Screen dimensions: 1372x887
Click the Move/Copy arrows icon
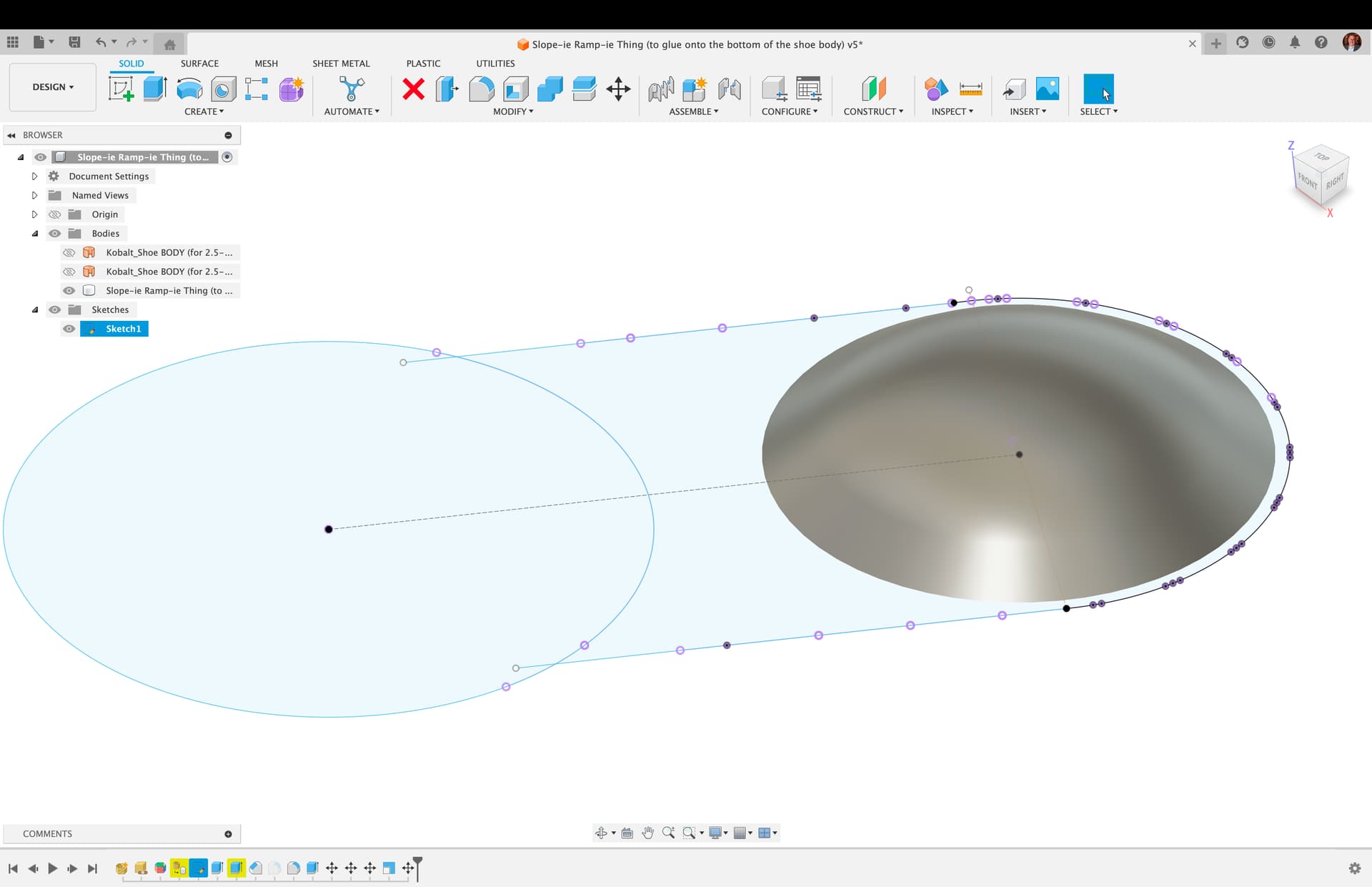coord(618,89)
